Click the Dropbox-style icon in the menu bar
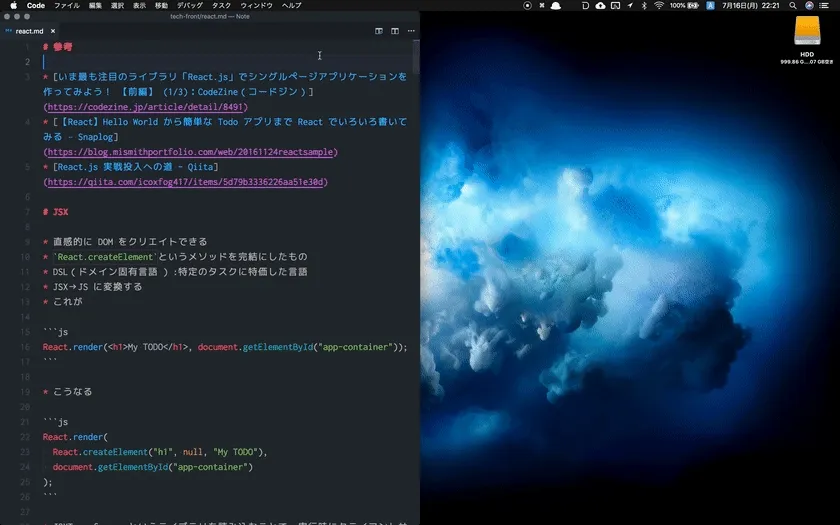 (x=542, y=5)
